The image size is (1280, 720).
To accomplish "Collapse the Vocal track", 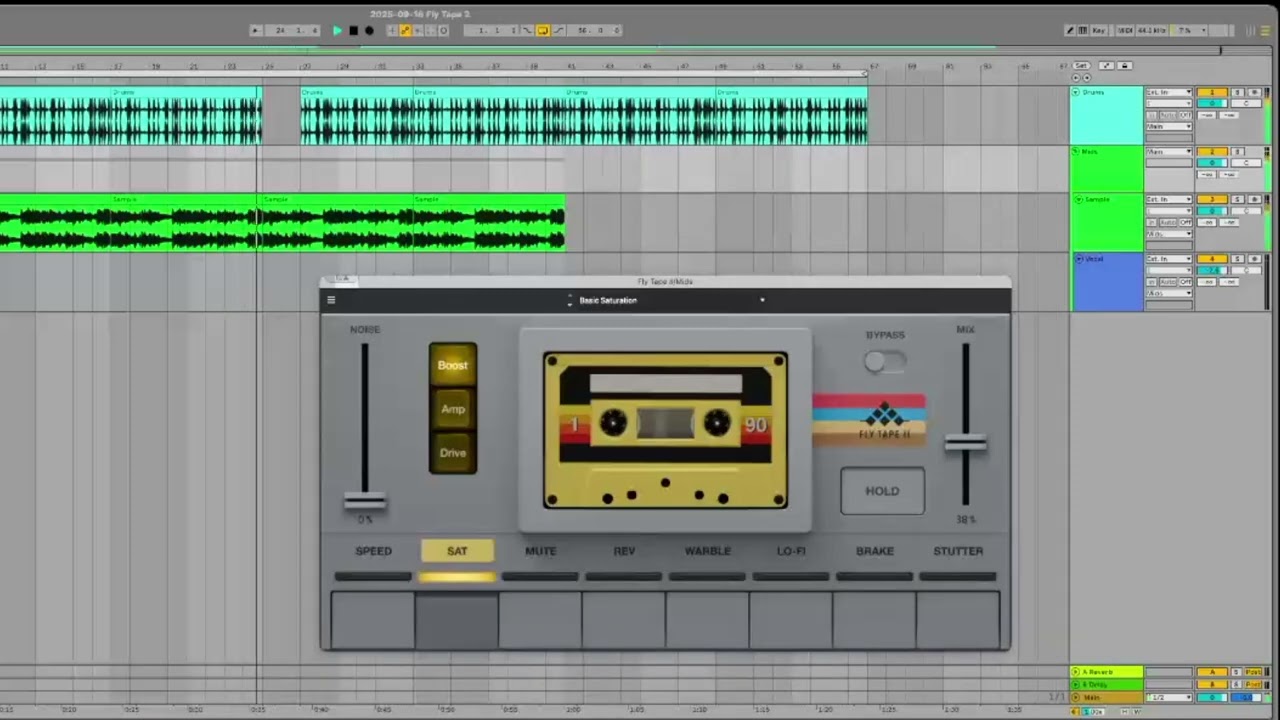I will [1079, 259].
